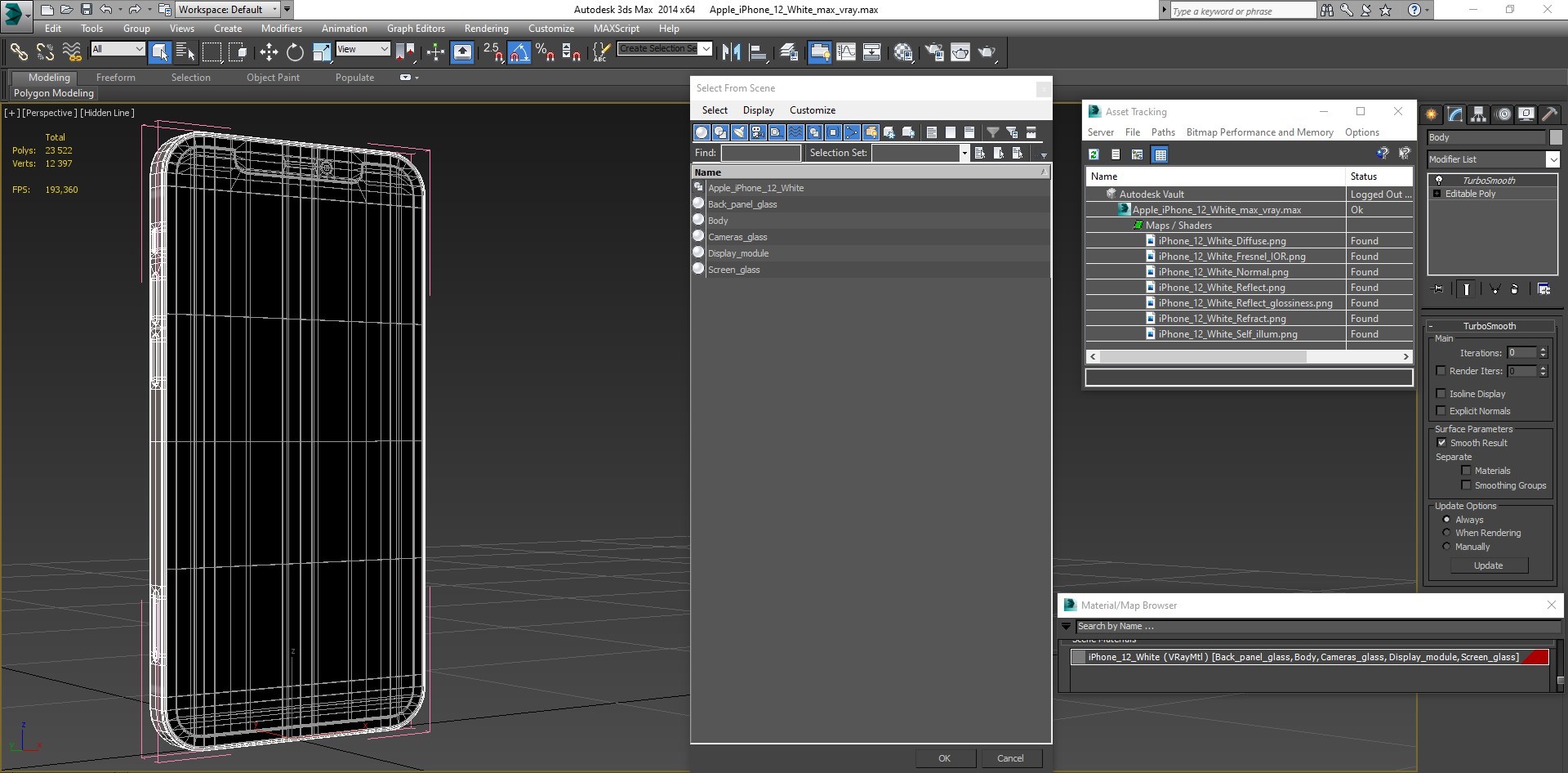Undo the last action in quick access toolbar

pos(106,10)
